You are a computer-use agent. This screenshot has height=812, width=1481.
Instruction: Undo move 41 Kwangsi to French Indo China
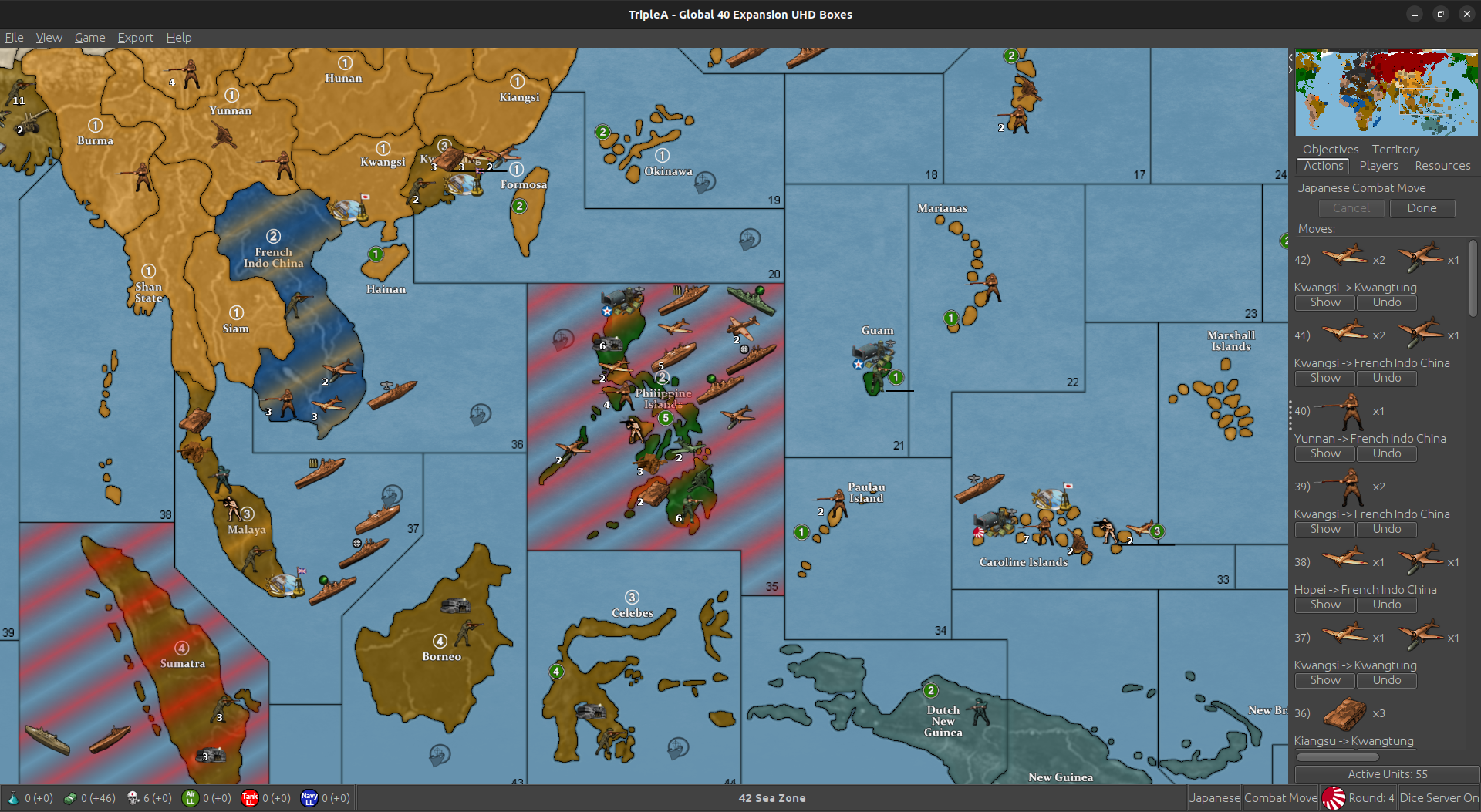pos(1386,378)
